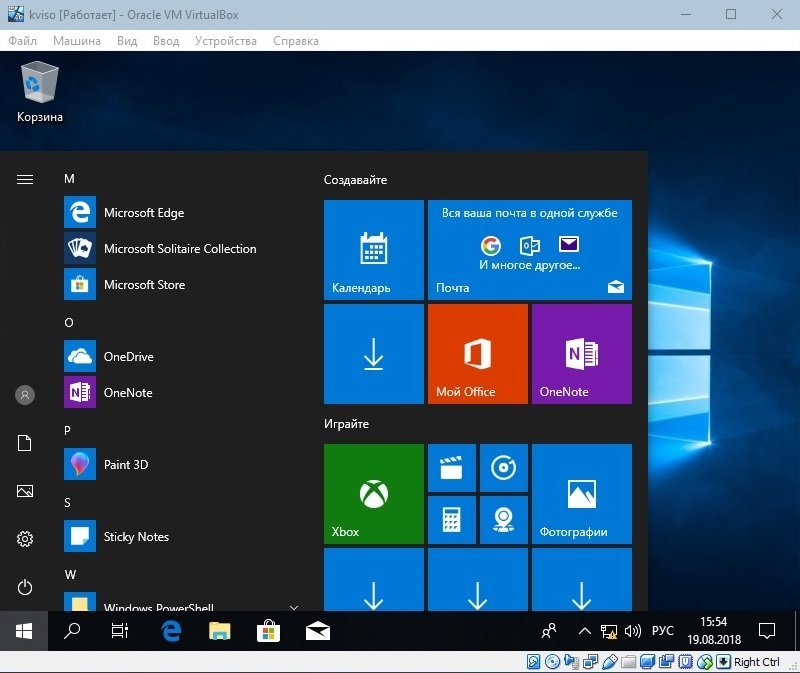Open Microsoft Store in the app list
The image size is (800, 673).
pyautogui.click(x=179, y=284)
